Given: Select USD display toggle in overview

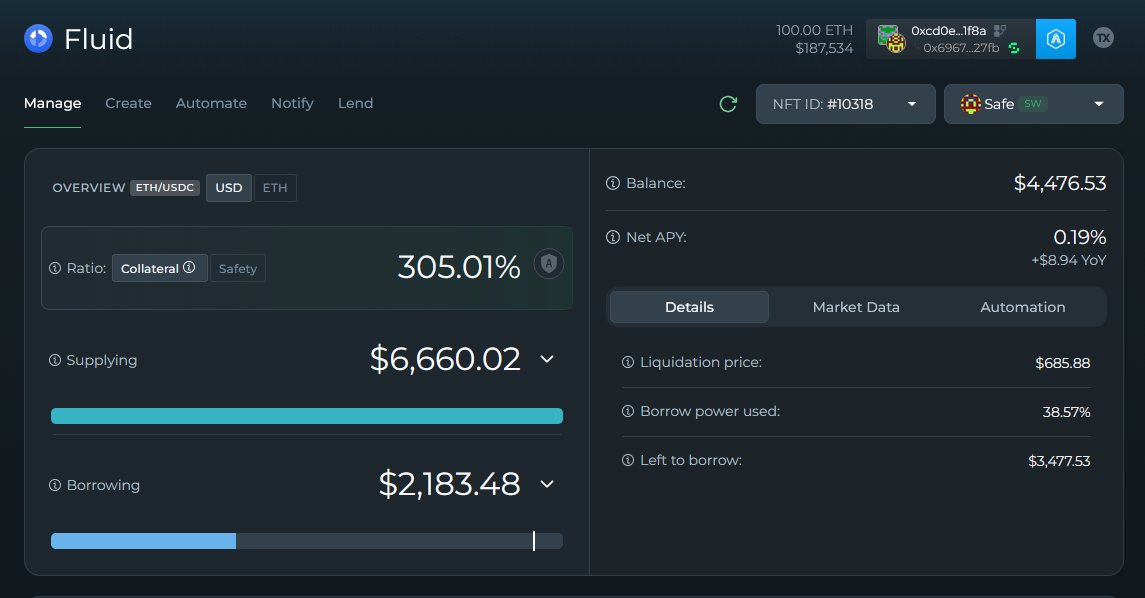Looking at the screenshot, I should pyautogui.click(x=228, y=187).
